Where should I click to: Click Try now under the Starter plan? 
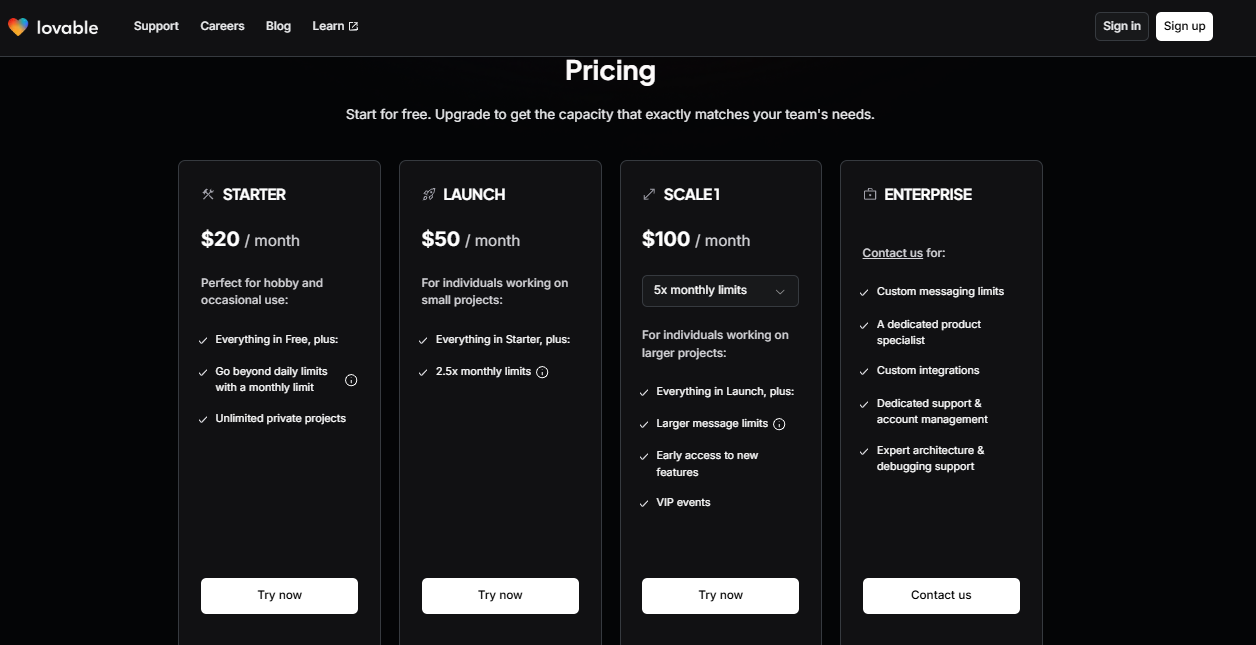tap(279, 595)
